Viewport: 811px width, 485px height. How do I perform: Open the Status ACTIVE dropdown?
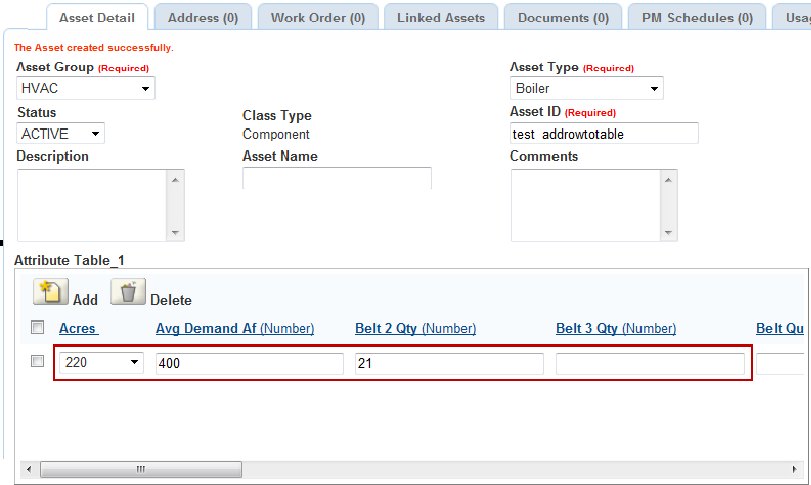tap(61, 134)
